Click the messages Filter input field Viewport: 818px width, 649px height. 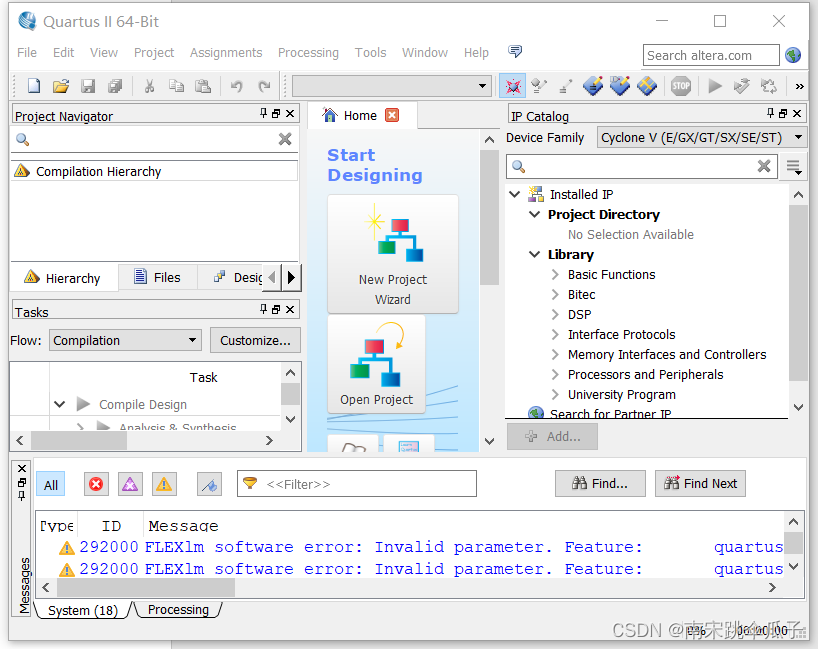(x=357, y=484)
